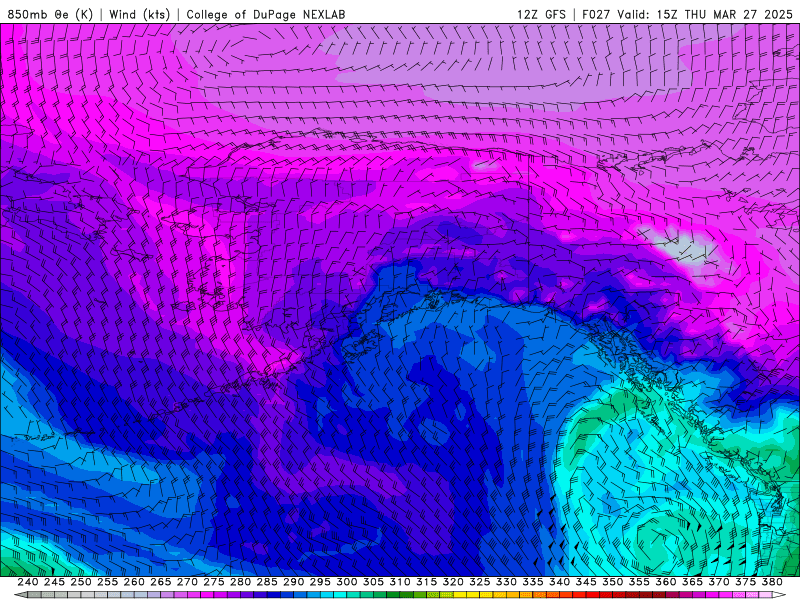
Task: Click the 335 color scale label
Action: tap(533, 582)
